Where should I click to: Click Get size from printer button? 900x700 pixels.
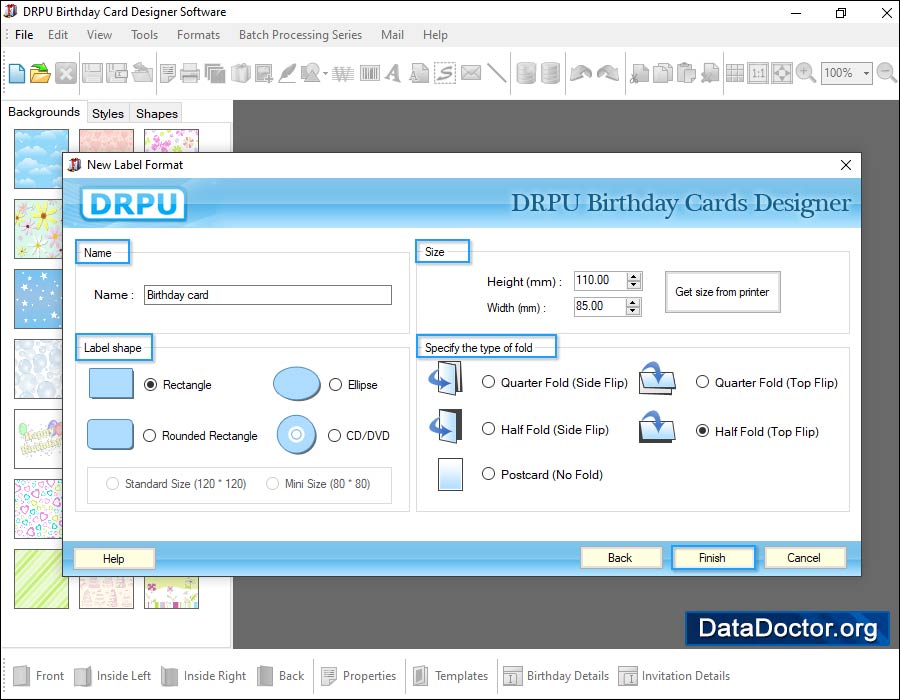point(723,292)
